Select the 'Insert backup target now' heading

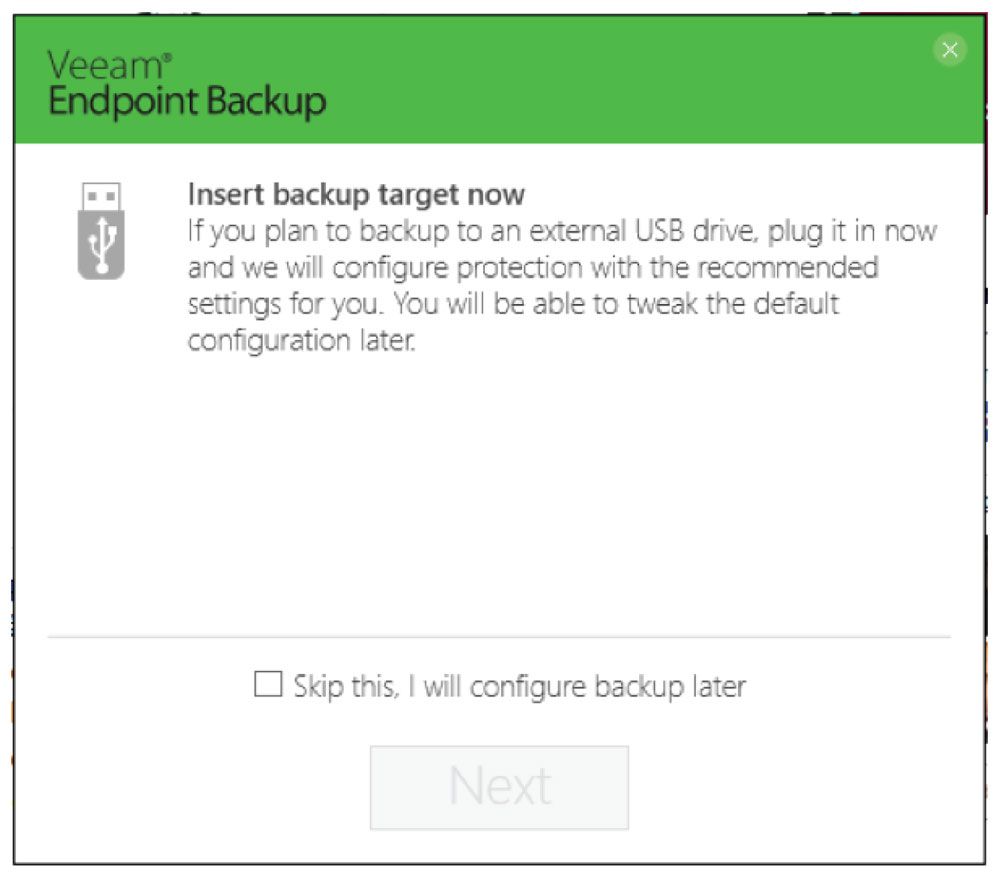pos(356,194)
